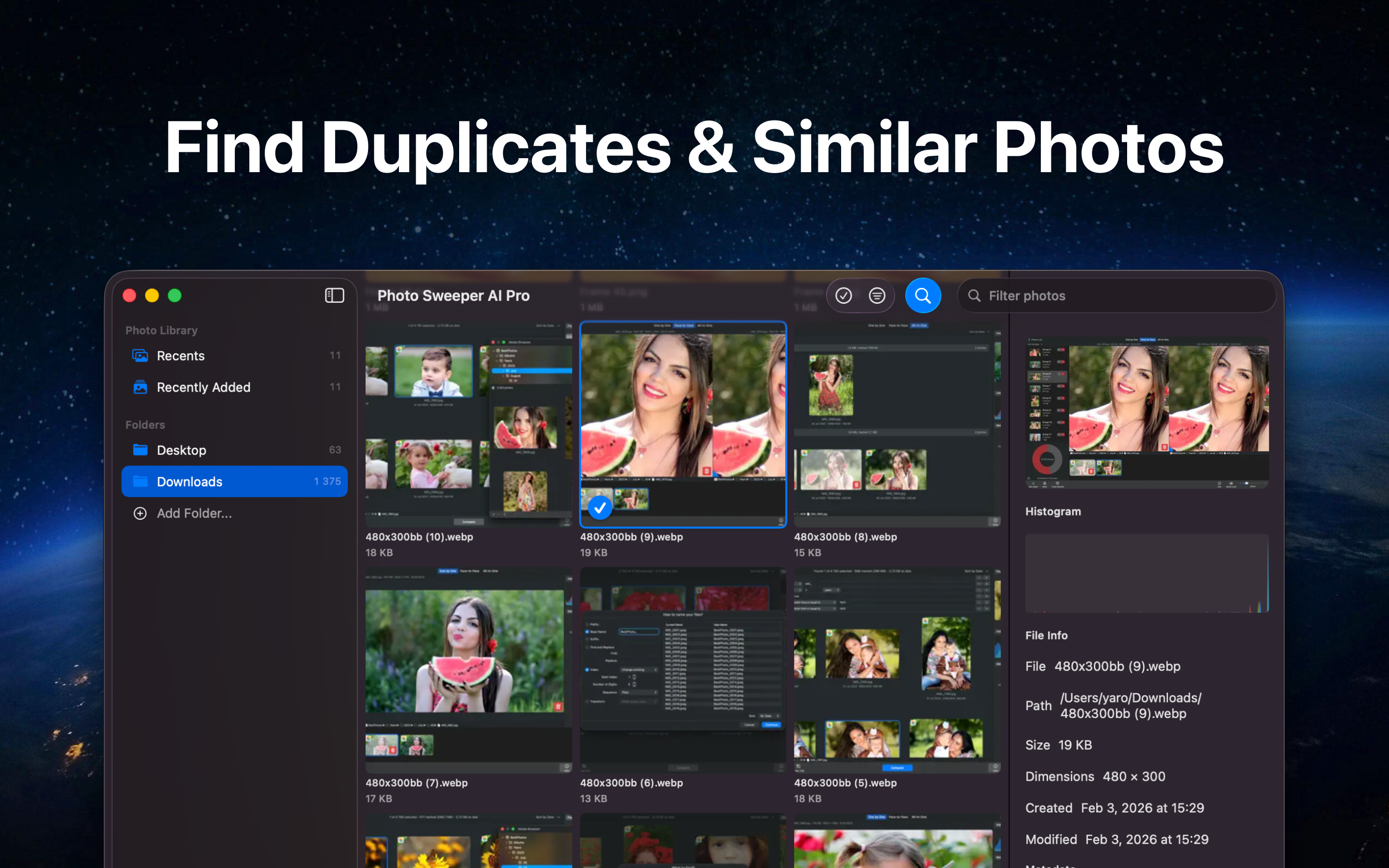This screenshot has height=868, width=1389.
Task: Select the Desktop folder
Action: (x=234, y=450)
